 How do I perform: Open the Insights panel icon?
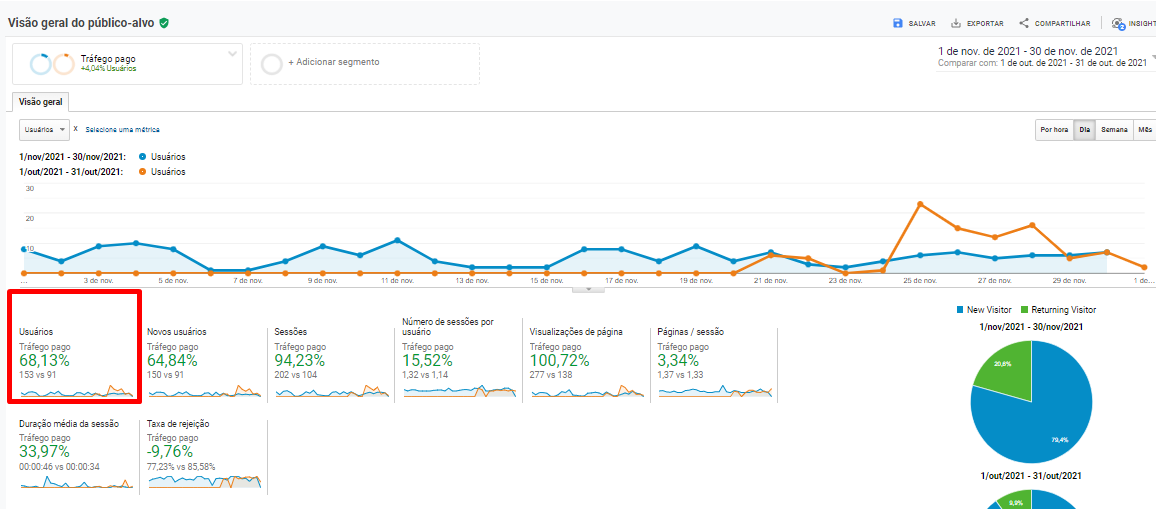1118,23
